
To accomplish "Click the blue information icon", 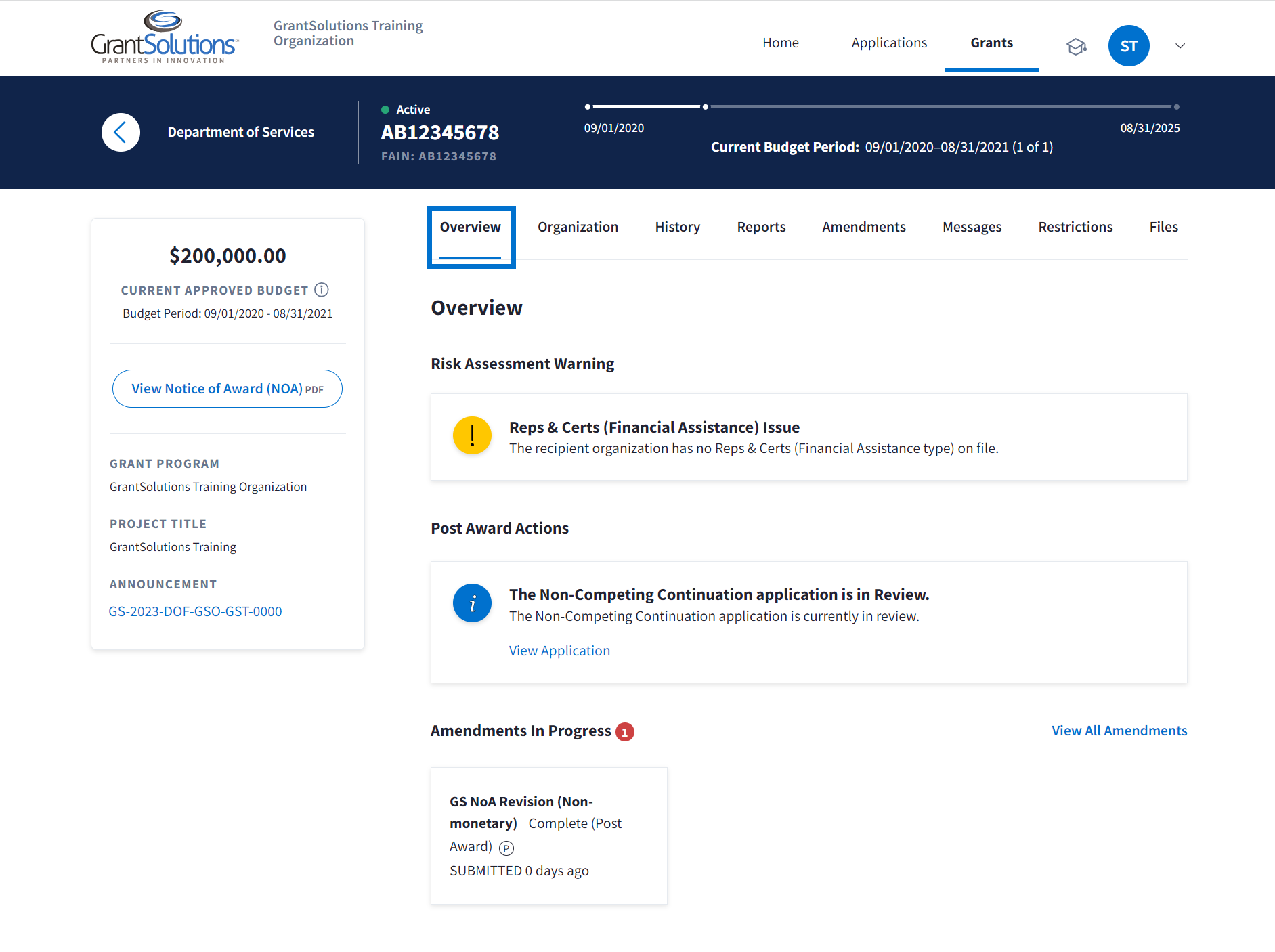I will (x=472, y=603).
